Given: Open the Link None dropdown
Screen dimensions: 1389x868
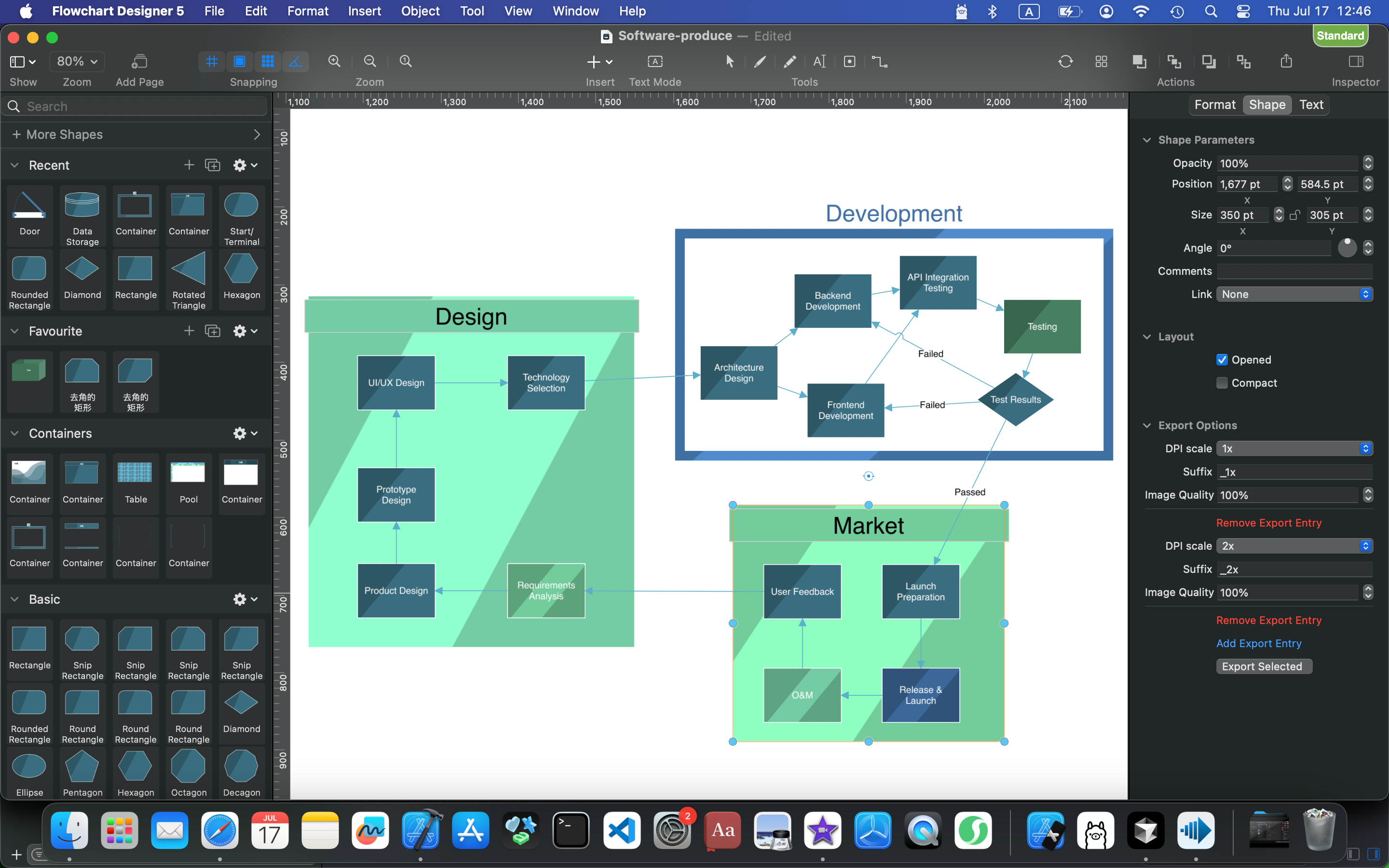Looking at the screenshot, I should pyautogui.click(x=1294, y=295).
